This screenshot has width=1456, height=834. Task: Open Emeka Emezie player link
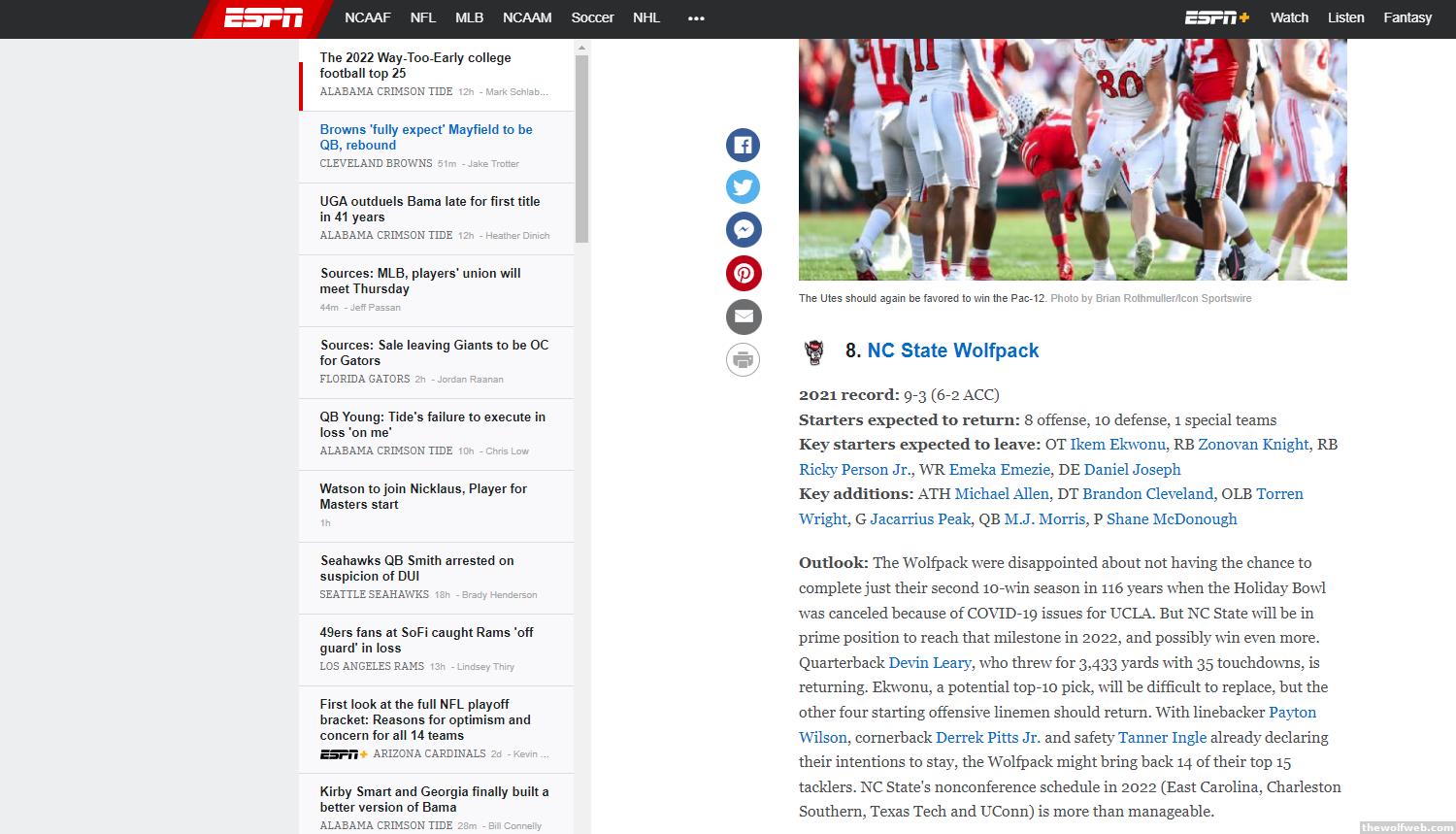pyautogui.click(x=999, y=469)
